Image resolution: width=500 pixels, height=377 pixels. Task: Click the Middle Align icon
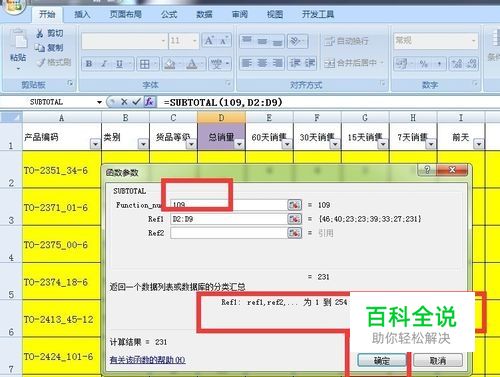point(262,41)
